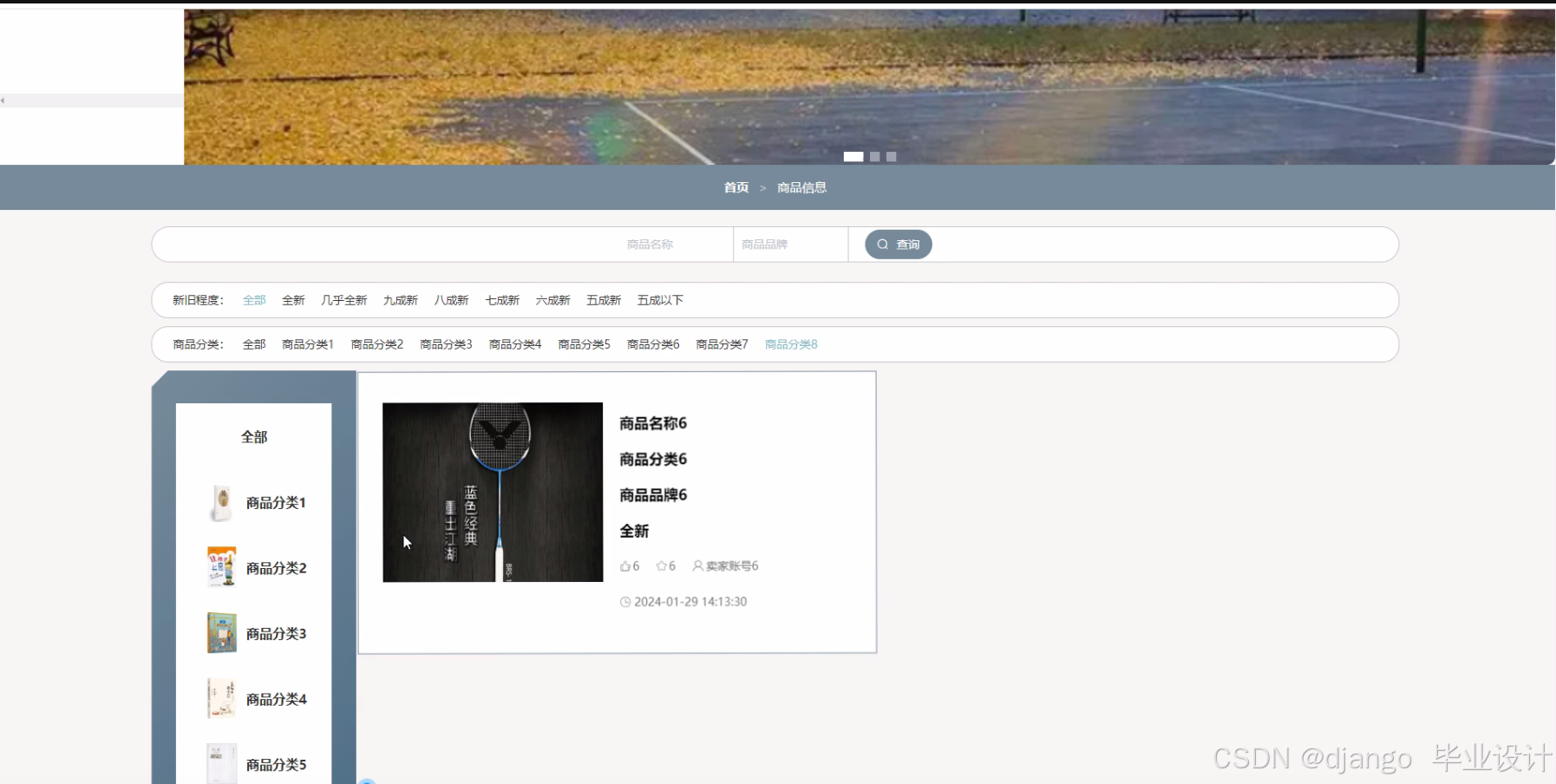Select 商品分类1 in the top filter row
The width and height of the screenshot is (1556, 784).
click(x=307, y=344)
